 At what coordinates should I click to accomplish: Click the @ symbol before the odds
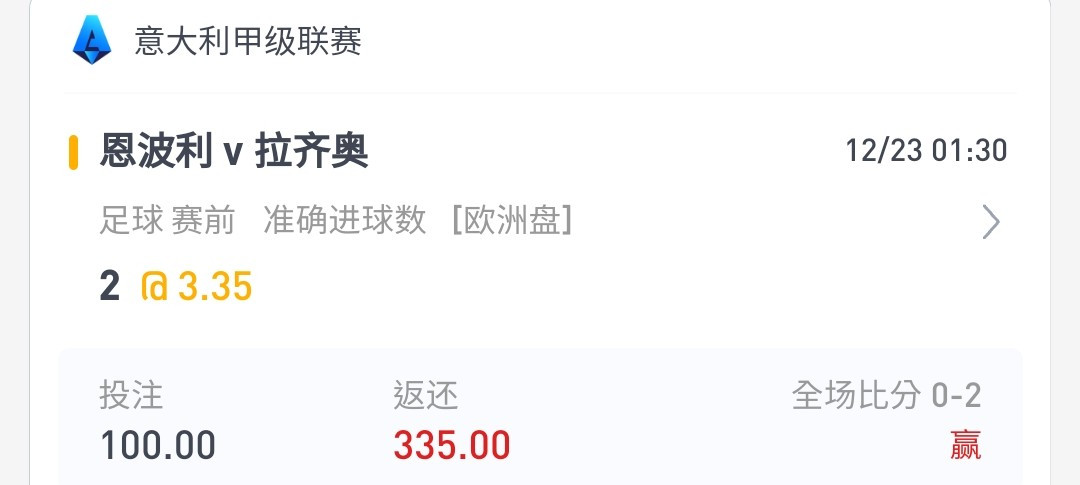click(154, 287)
